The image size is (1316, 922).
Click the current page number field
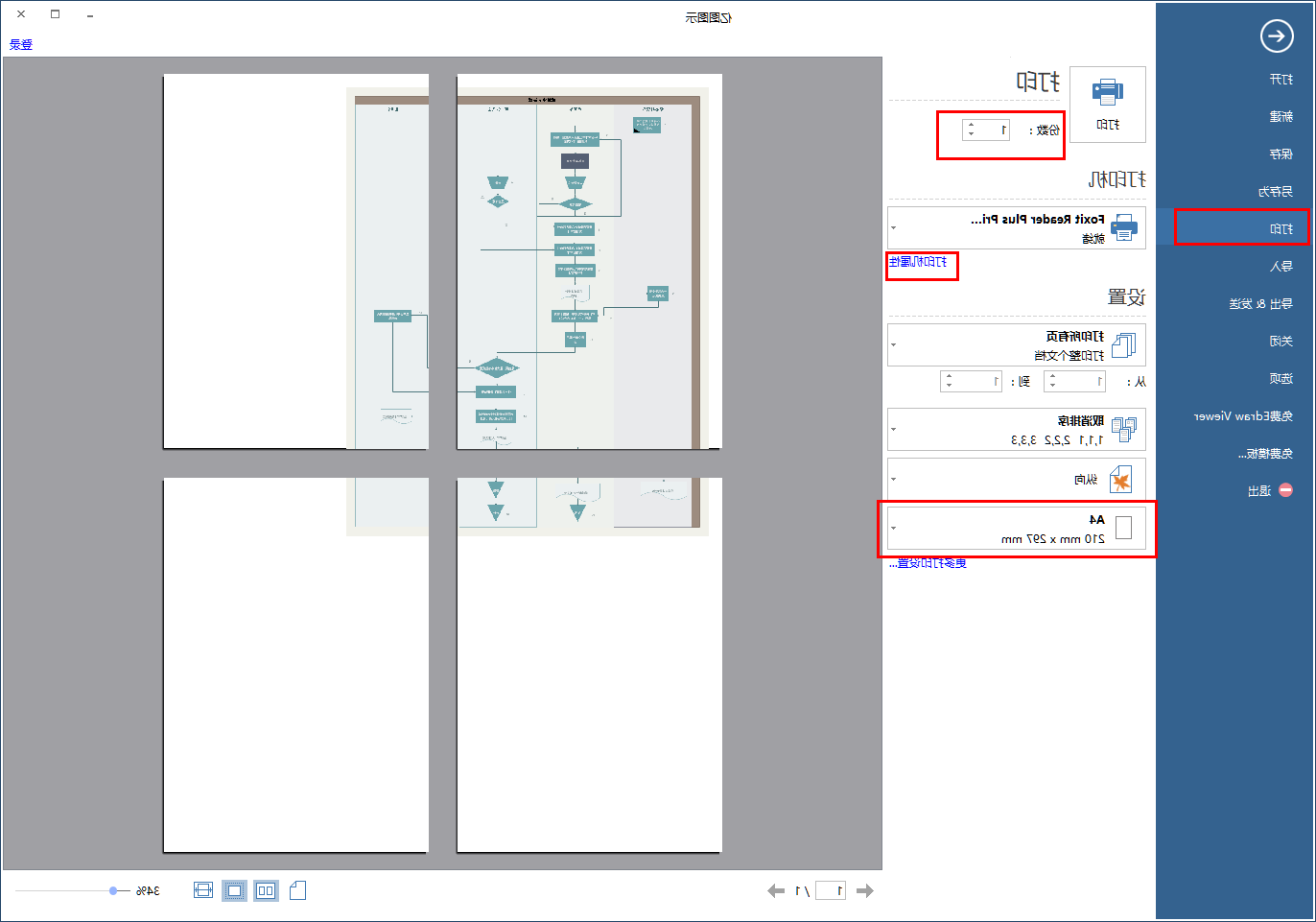point(830,891)
